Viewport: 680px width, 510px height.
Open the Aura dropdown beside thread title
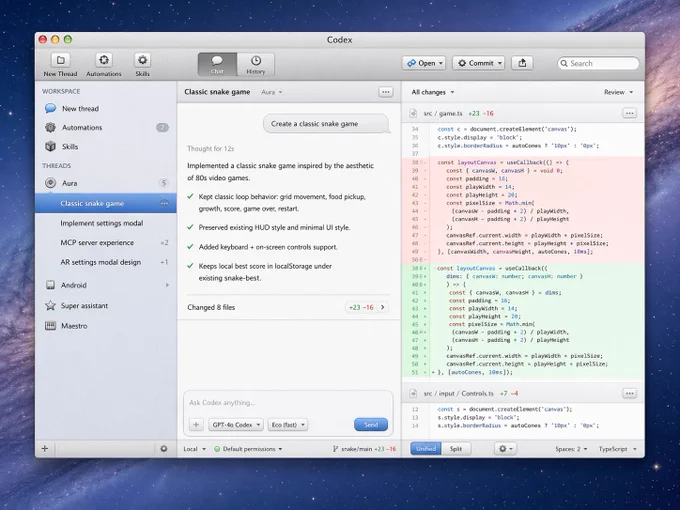[x=272, y=92]
